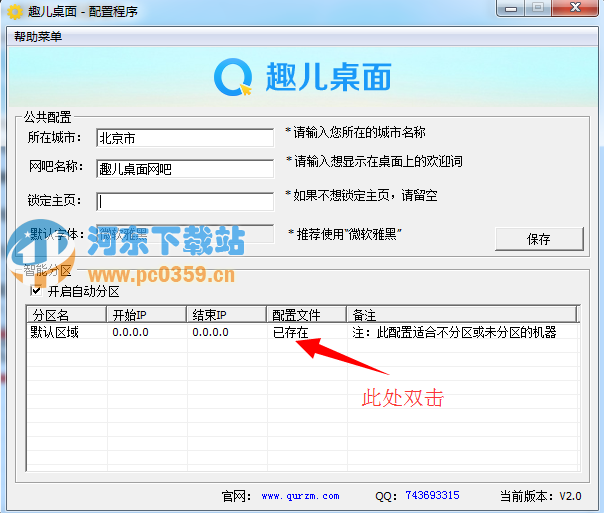Click the 分区名 column header
This screenshot has width=604, height=513.
[x=67, y=315]
